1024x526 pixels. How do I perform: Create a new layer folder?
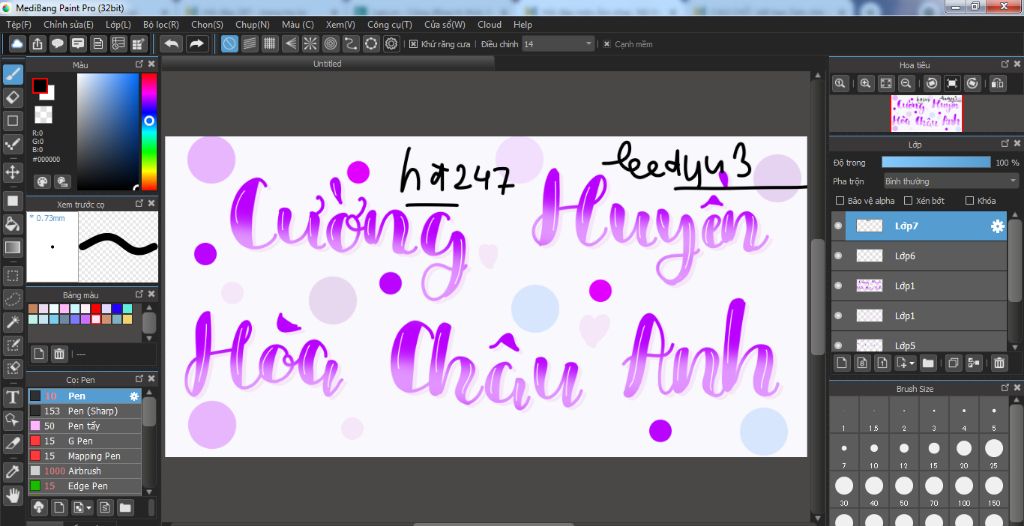928,363
